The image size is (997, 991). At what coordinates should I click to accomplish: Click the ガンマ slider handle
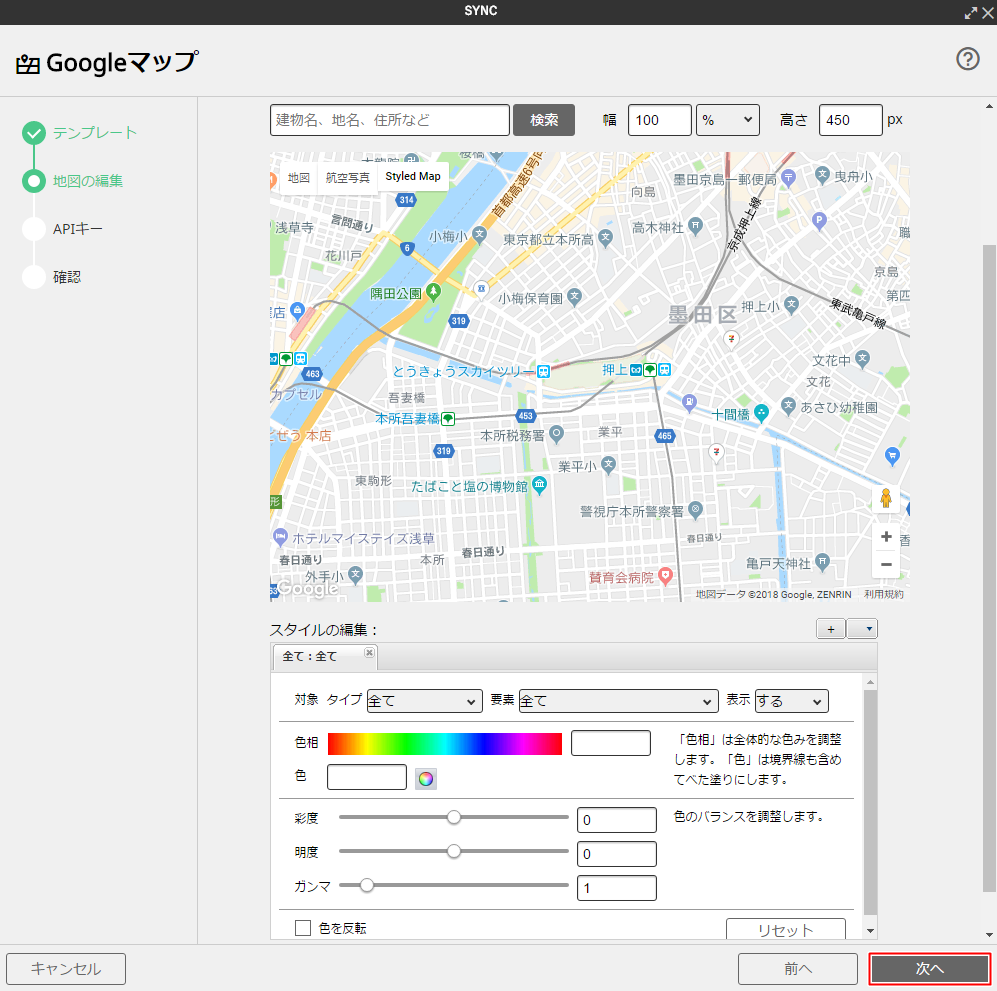[x=366, y=885]
